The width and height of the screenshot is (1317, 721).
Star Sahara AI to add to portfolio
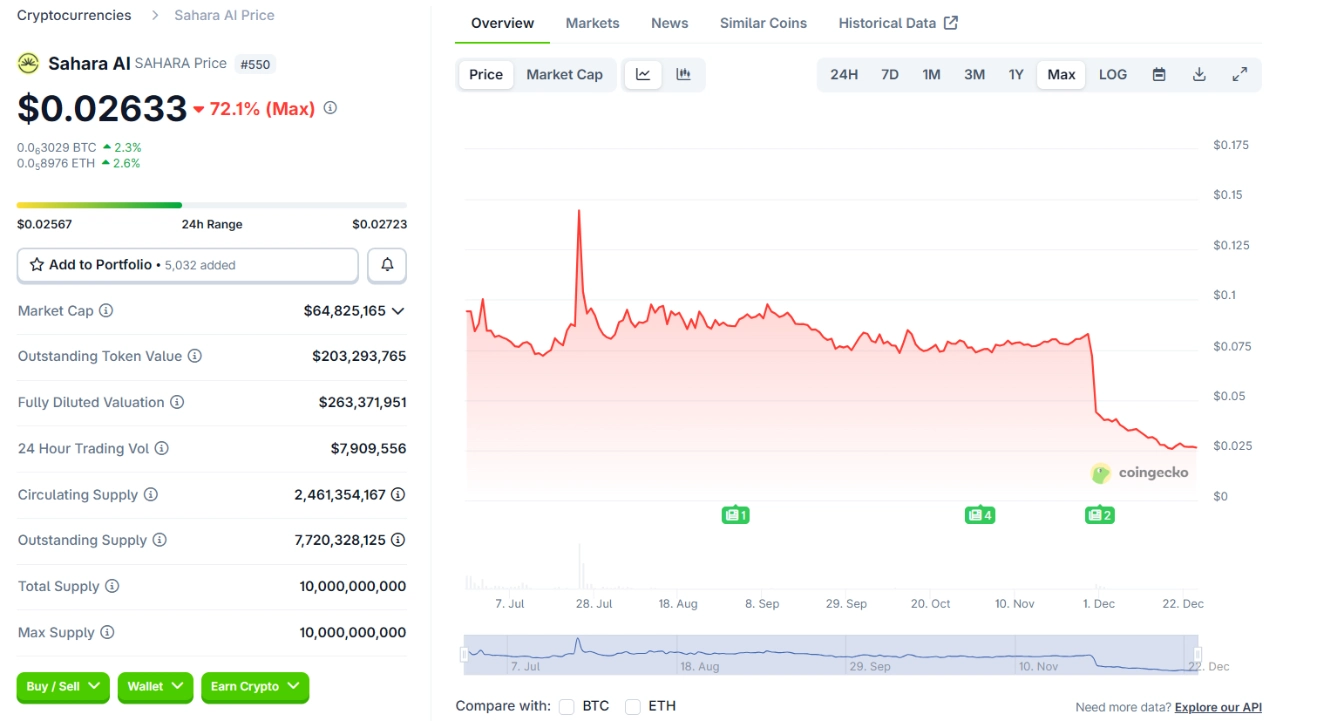pyautogui.click(x=34, y=264)
